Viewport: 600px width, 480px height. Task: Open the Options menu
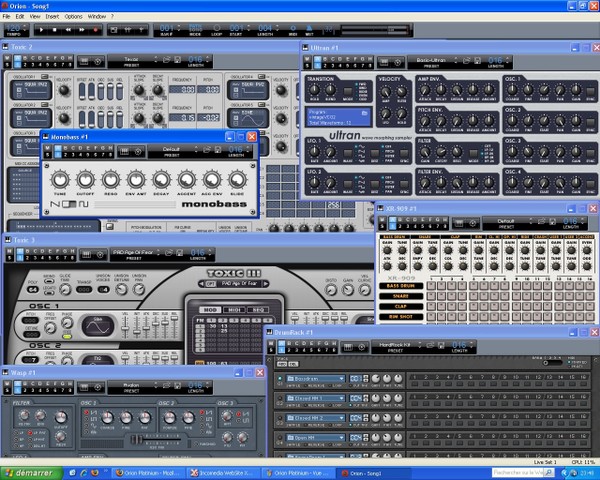coord(73,16)
